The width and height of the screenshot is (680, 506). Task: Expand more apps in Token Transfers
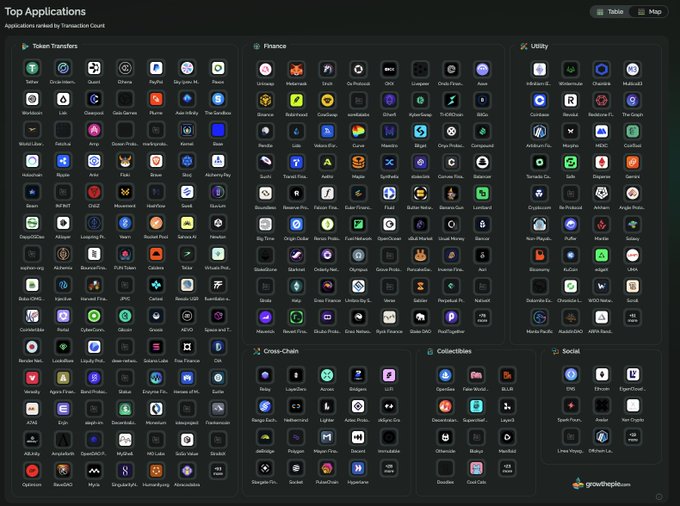click(x=218, y=471)
